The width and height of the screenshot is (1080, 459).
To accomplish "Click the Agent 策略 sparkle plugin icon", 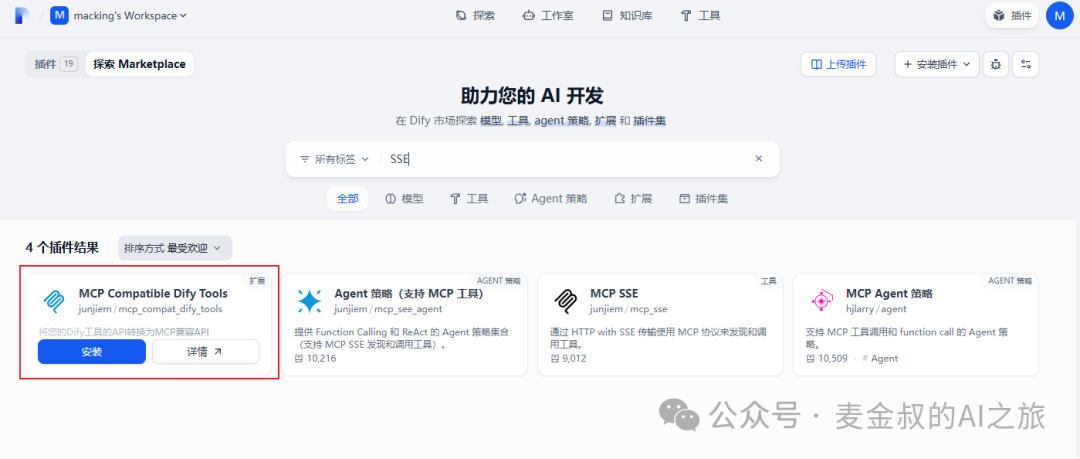I will (309, 301).
